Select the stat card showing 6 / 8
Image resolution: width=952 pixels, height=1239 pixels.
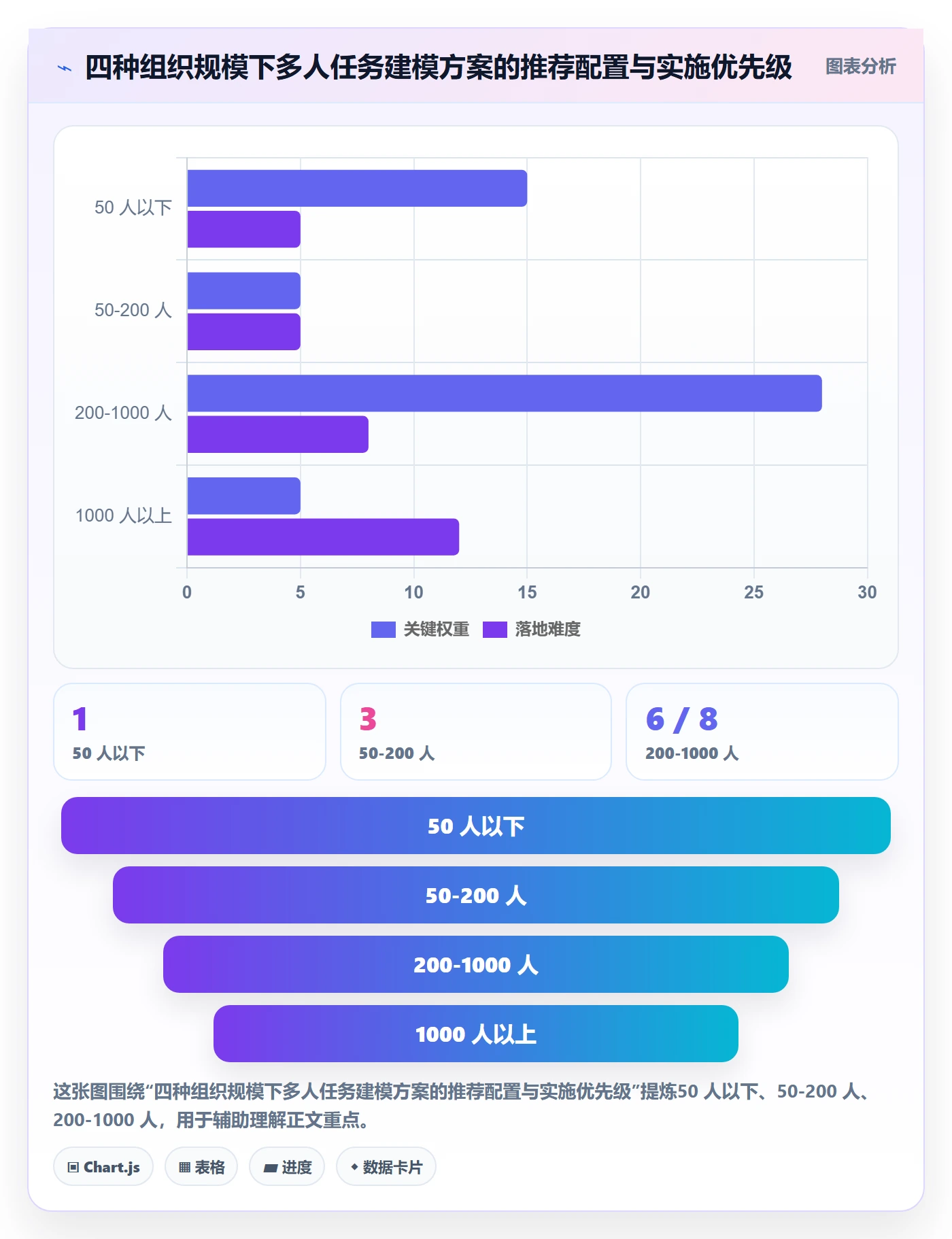[762, 732]
